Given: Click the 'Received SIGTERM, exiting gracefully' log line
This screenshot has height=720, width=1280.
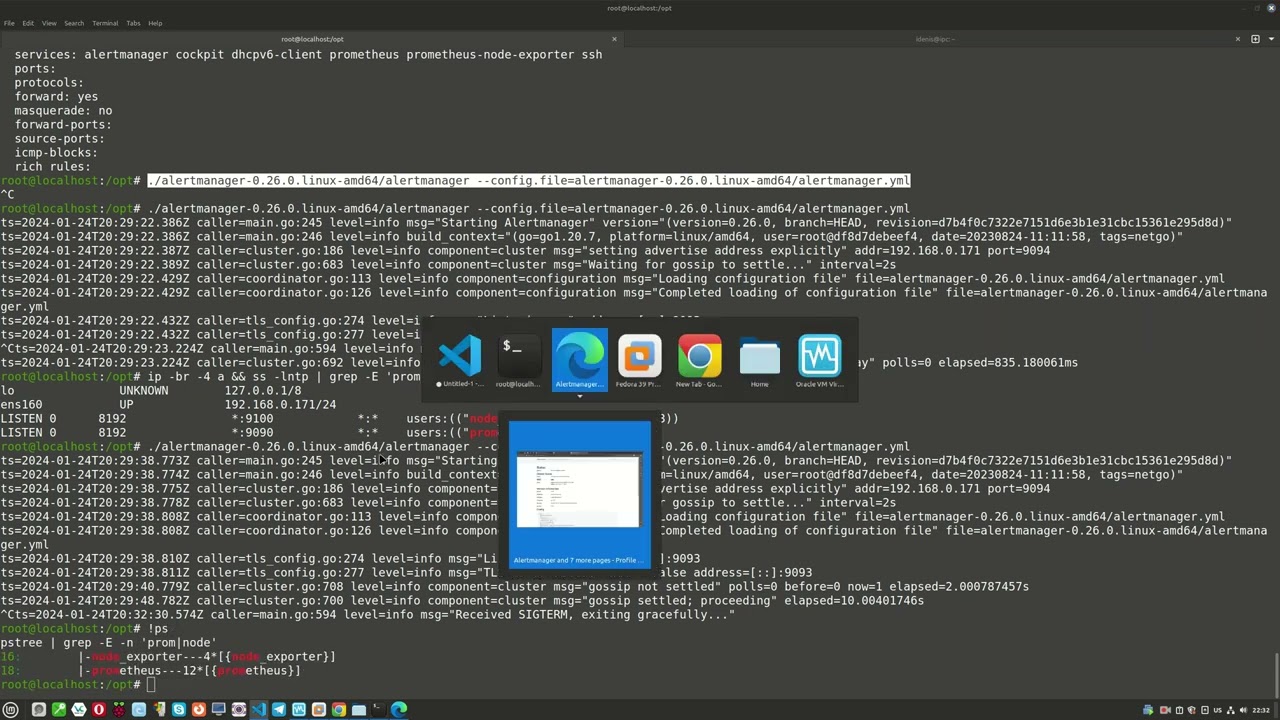Looking at the screenshot, I should tap(367, 615).
